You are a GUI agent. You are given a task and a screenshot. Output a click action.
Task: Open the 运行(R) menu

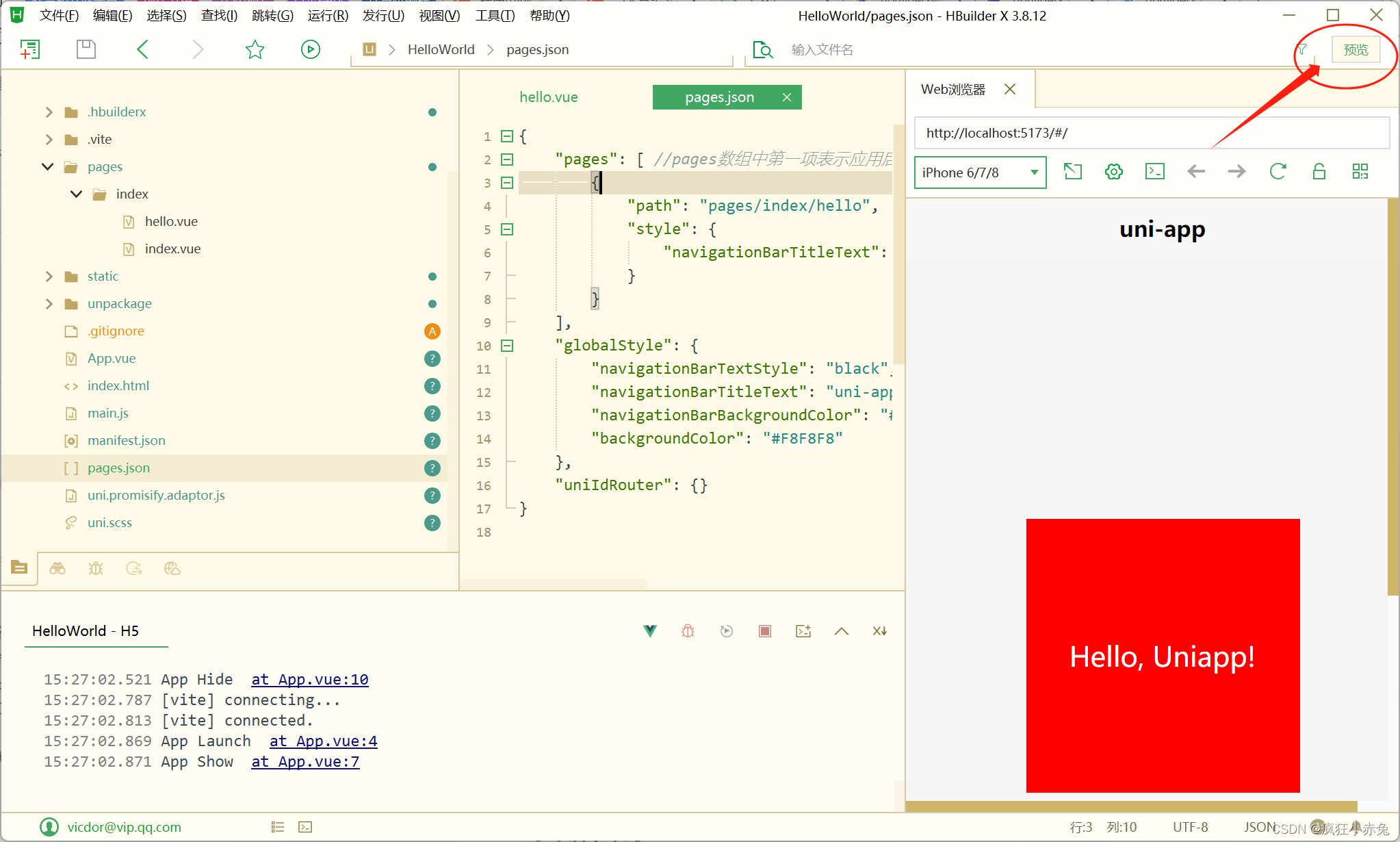(328, 15)
